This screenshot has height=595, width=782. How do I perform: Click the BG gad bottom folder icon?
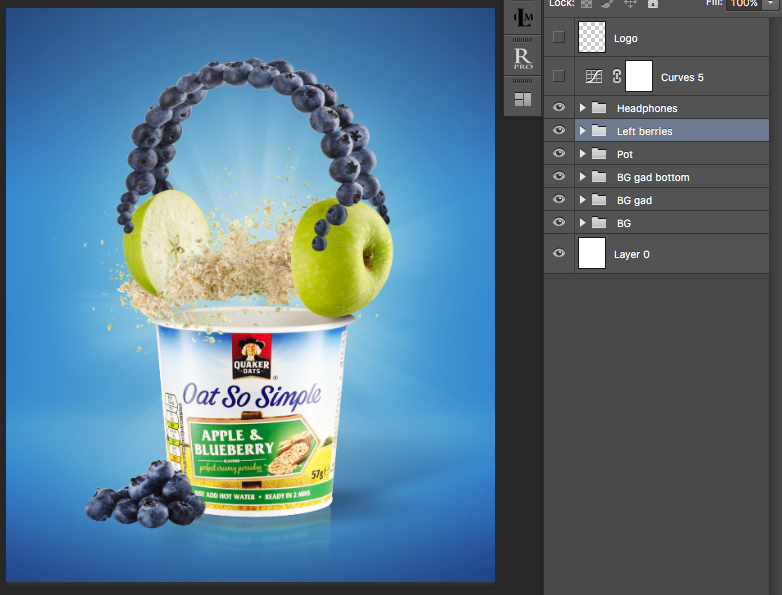(599, 177)
